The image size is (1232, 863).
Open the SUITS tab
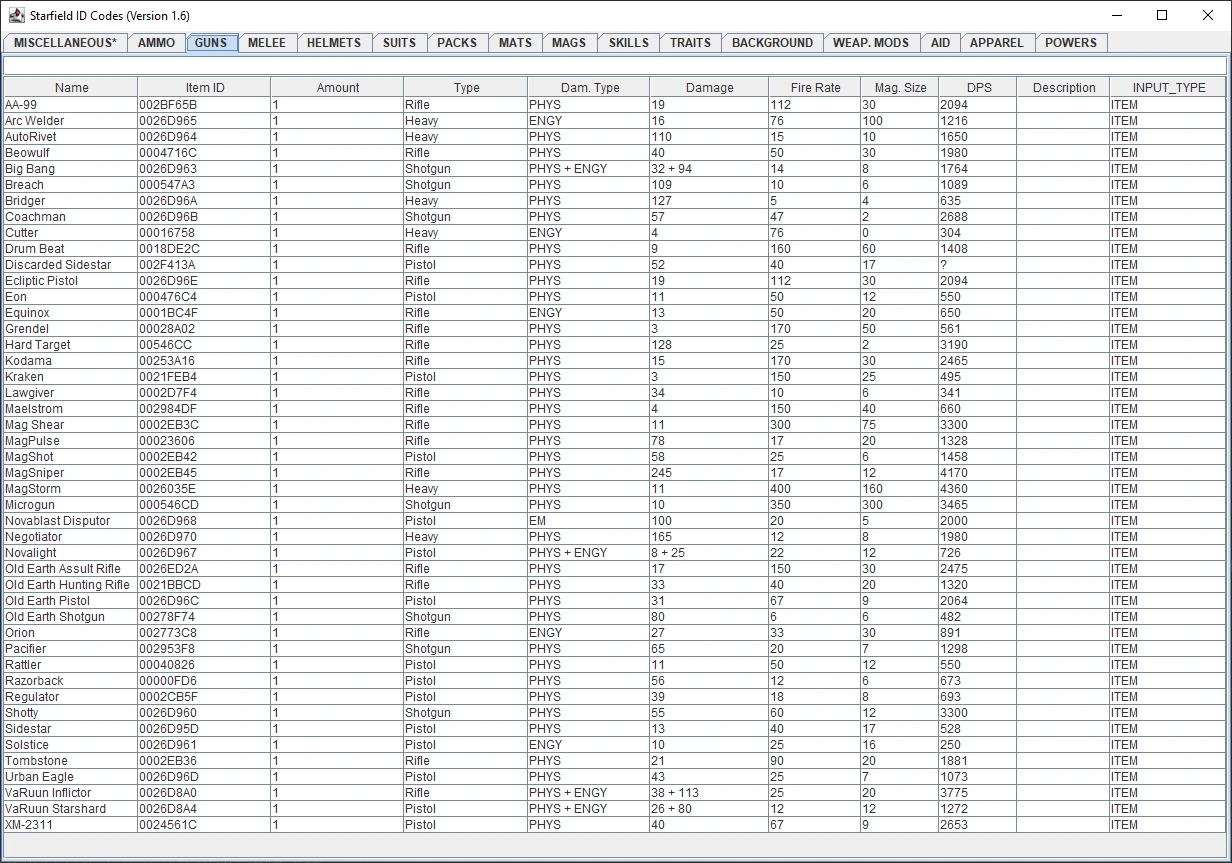point(399,43)
